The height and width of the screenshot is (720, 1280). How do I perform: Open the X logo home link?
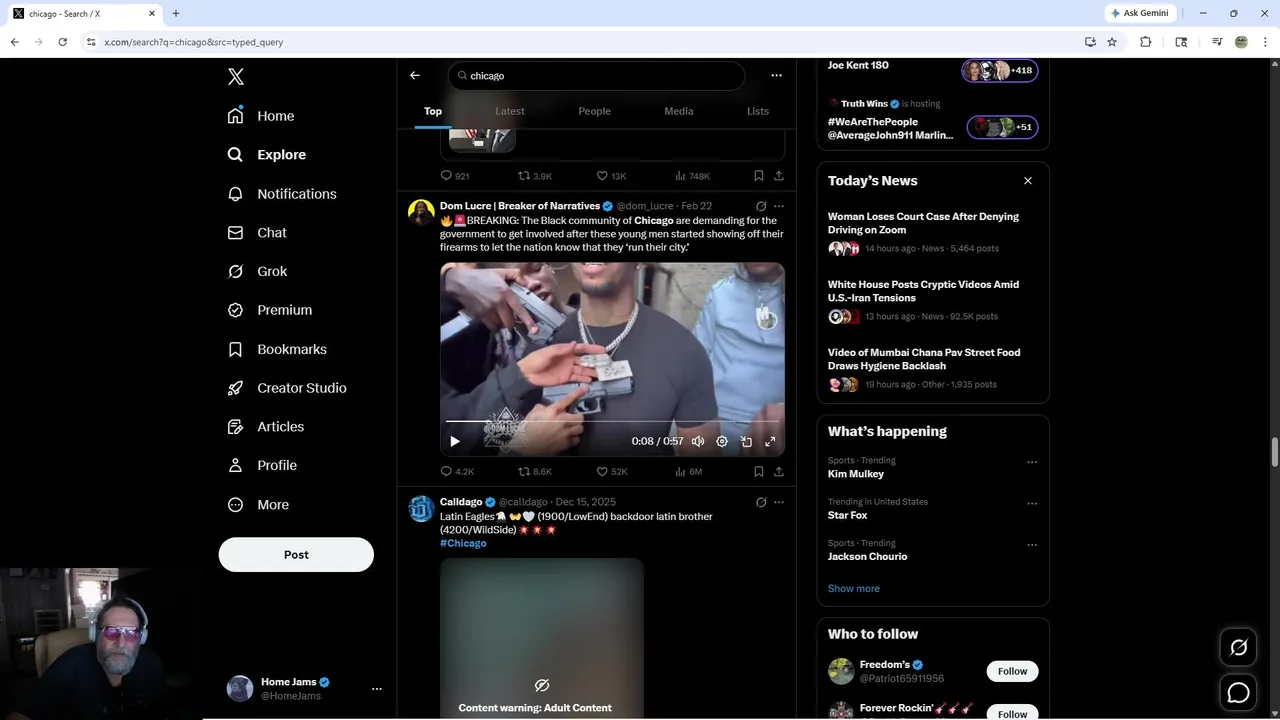coord(235,77)
